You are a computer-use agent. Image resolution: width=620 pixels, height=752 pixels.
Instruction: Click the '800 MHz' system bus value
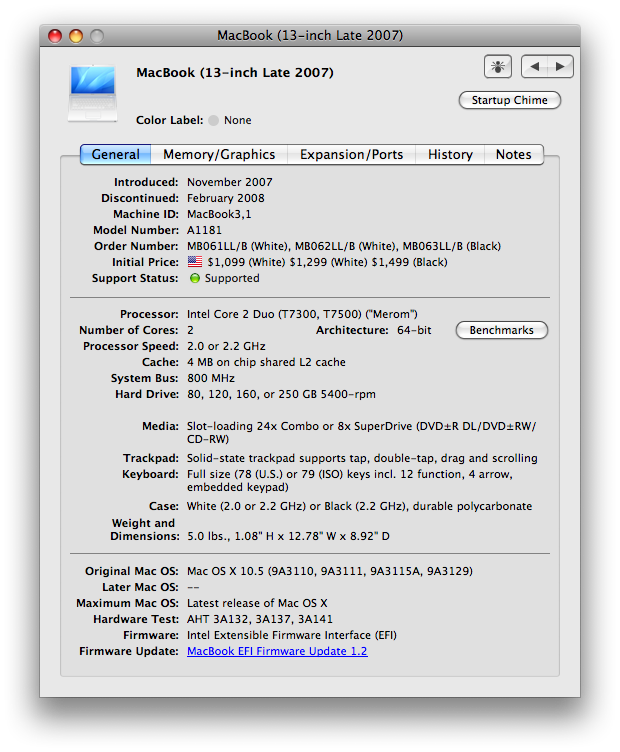tap(211, 378)
